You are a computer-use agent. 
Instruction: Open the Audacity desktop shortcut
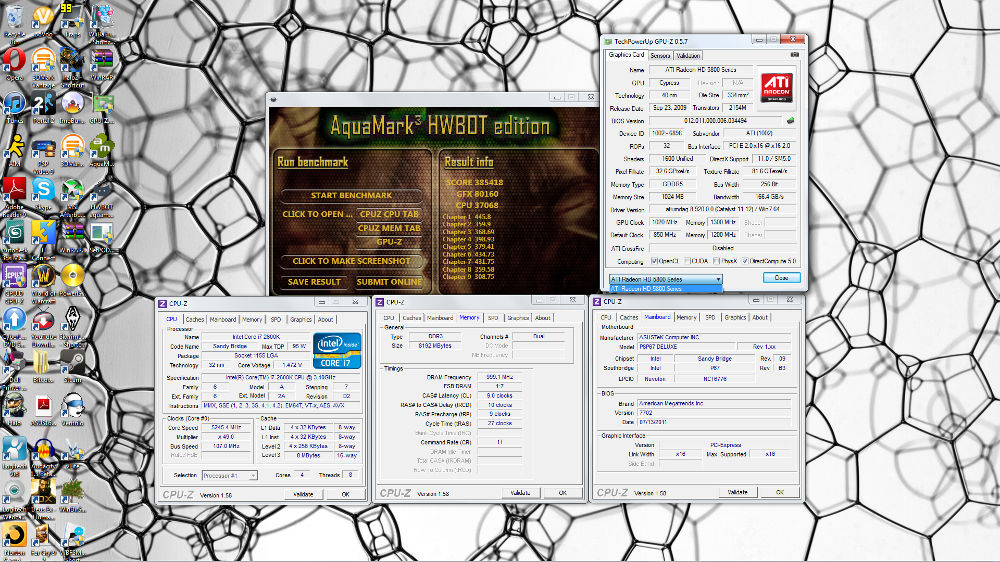43,452
